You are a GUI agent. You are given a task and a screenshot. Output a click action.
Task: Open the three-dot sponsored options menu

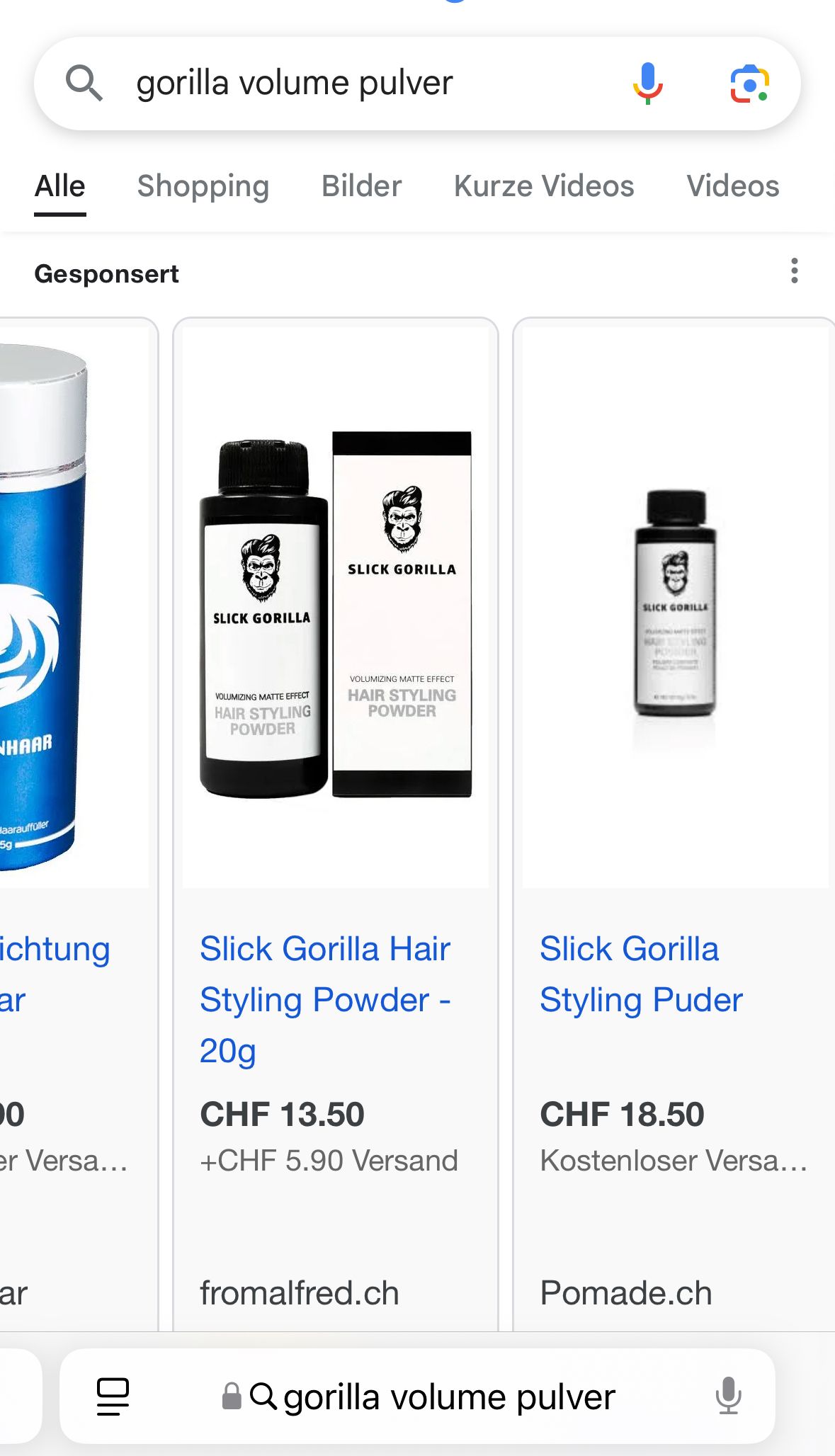pos(795,271)
